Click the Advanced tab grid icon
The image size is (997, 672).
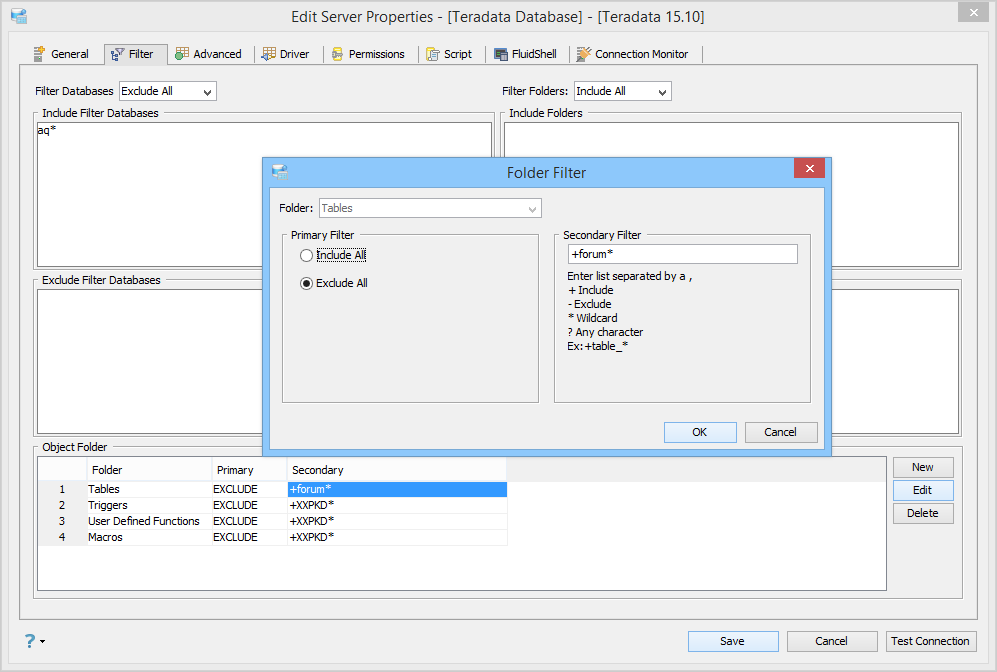tap(182, 54)
